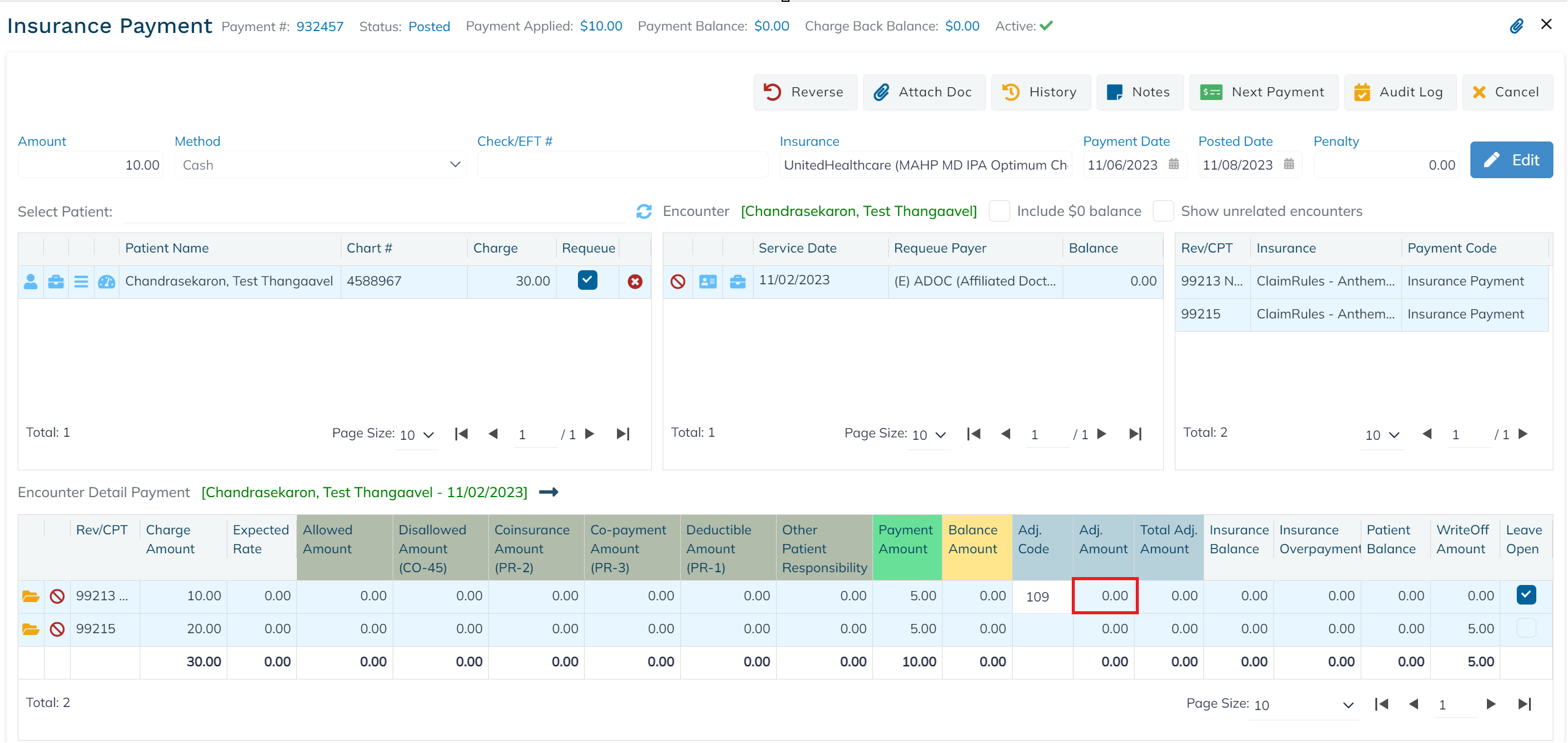Click the Reverse button
This screenshot has height=743, width=1568.
coord(805,92)
